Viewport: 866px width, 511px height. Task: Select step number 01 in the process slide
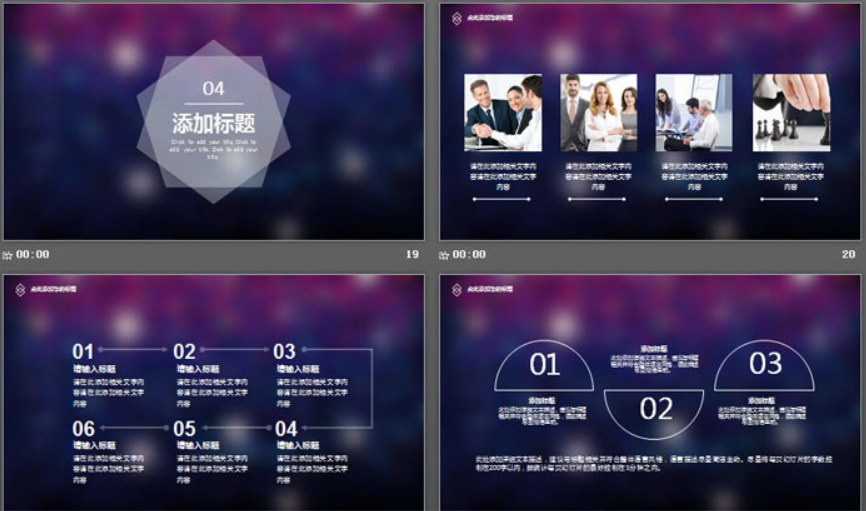coord(83,351)
